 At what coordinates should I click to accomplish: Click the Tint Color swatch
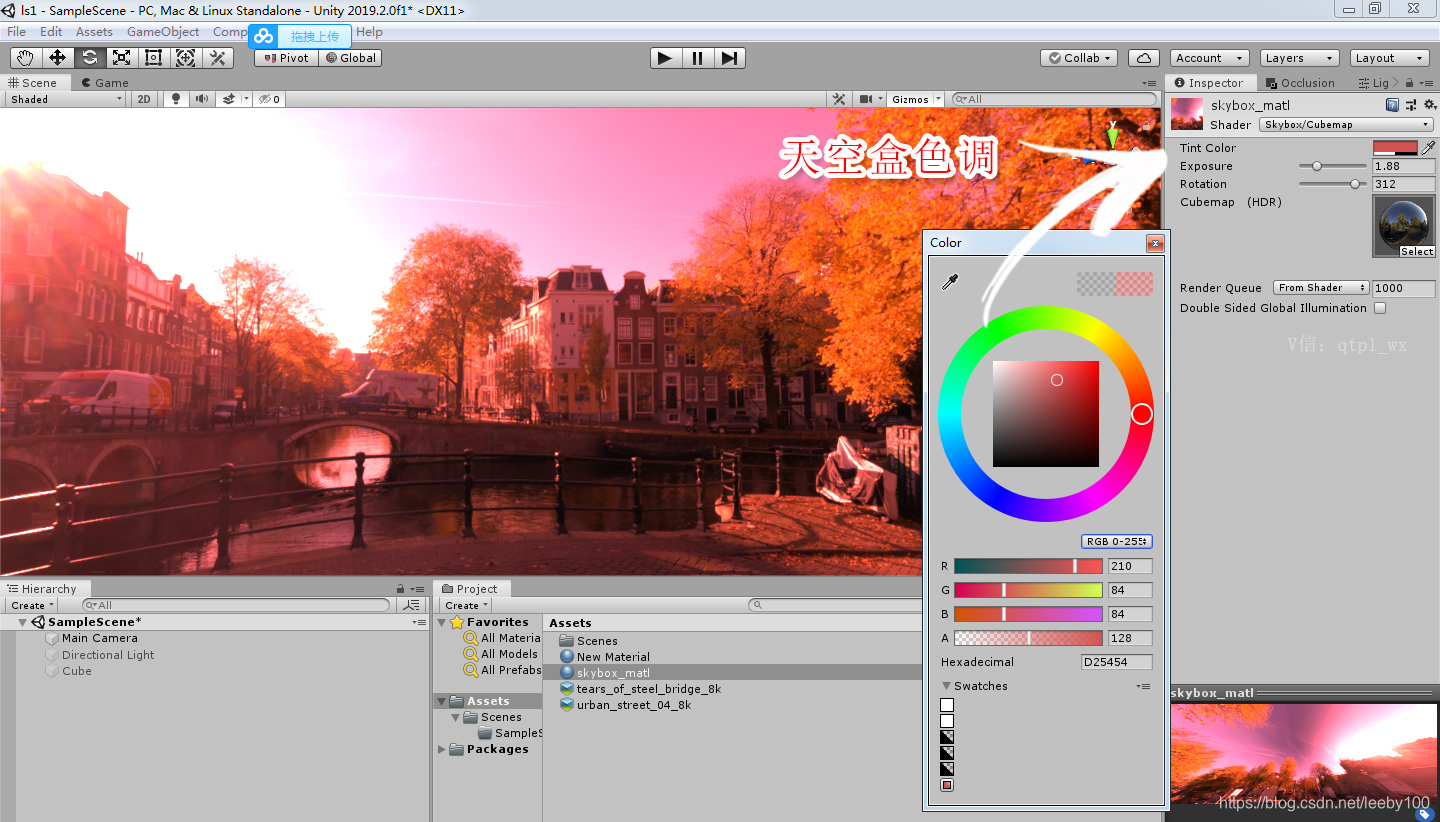pos(1395,148)
